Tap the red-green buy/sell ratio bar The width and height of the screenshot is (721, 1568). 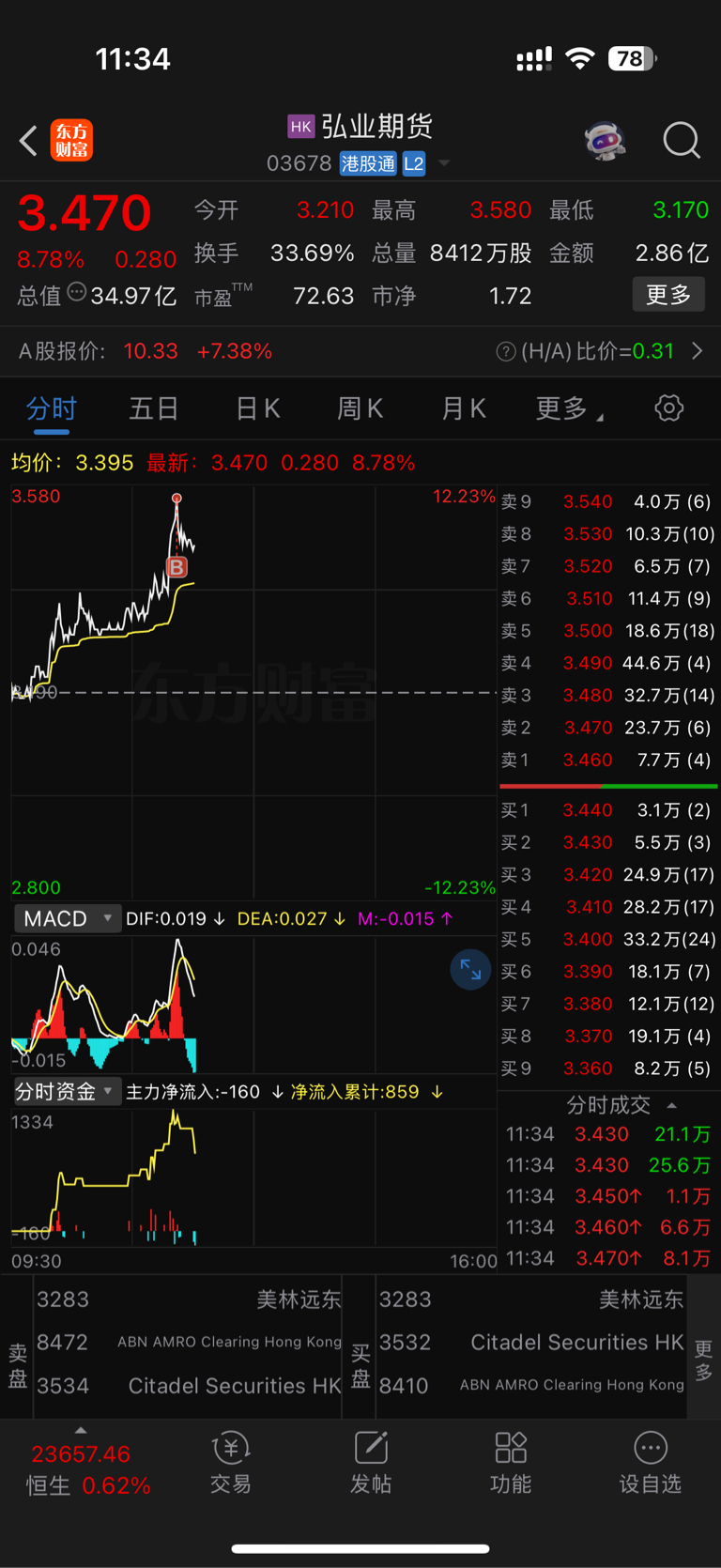[608, 786]
